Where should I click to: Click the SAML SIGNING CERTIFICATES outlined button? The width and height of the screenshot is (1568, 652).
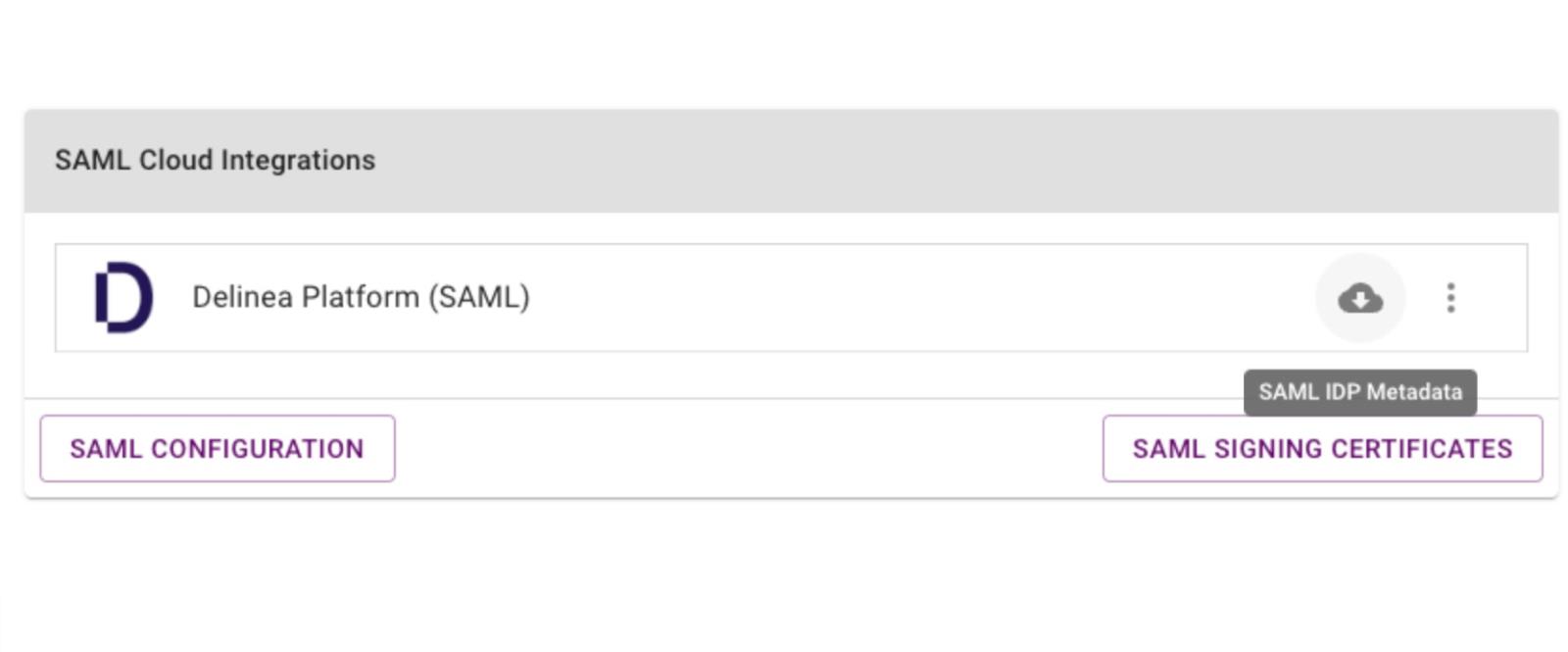click(1321, 448)
